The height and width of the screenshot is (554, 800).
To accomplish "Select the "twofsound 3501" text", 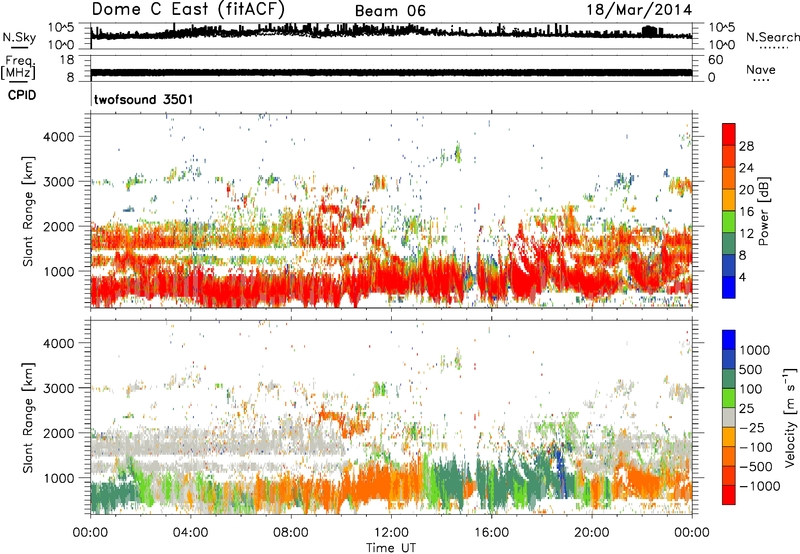I will [143, 99].
